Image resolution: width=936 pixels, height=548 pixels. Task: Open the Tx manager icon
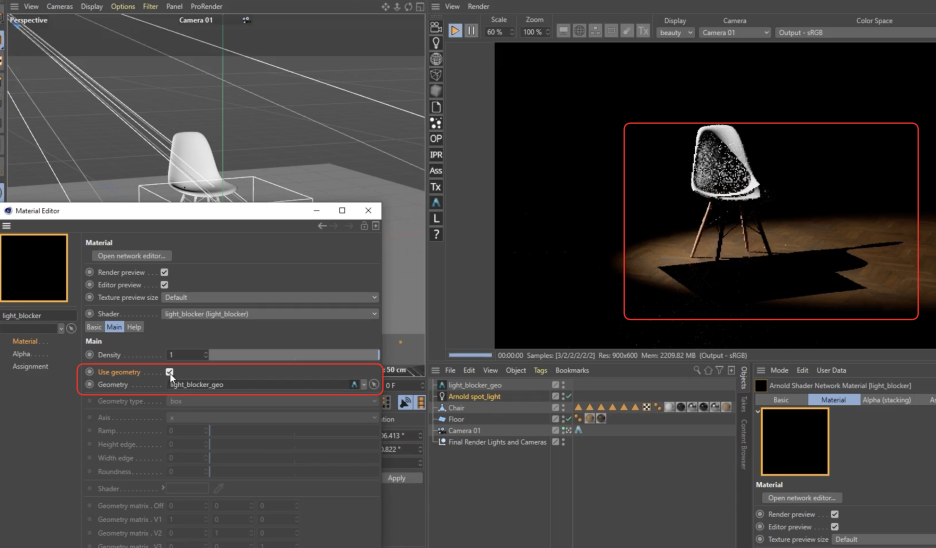(x=436, y=186)
